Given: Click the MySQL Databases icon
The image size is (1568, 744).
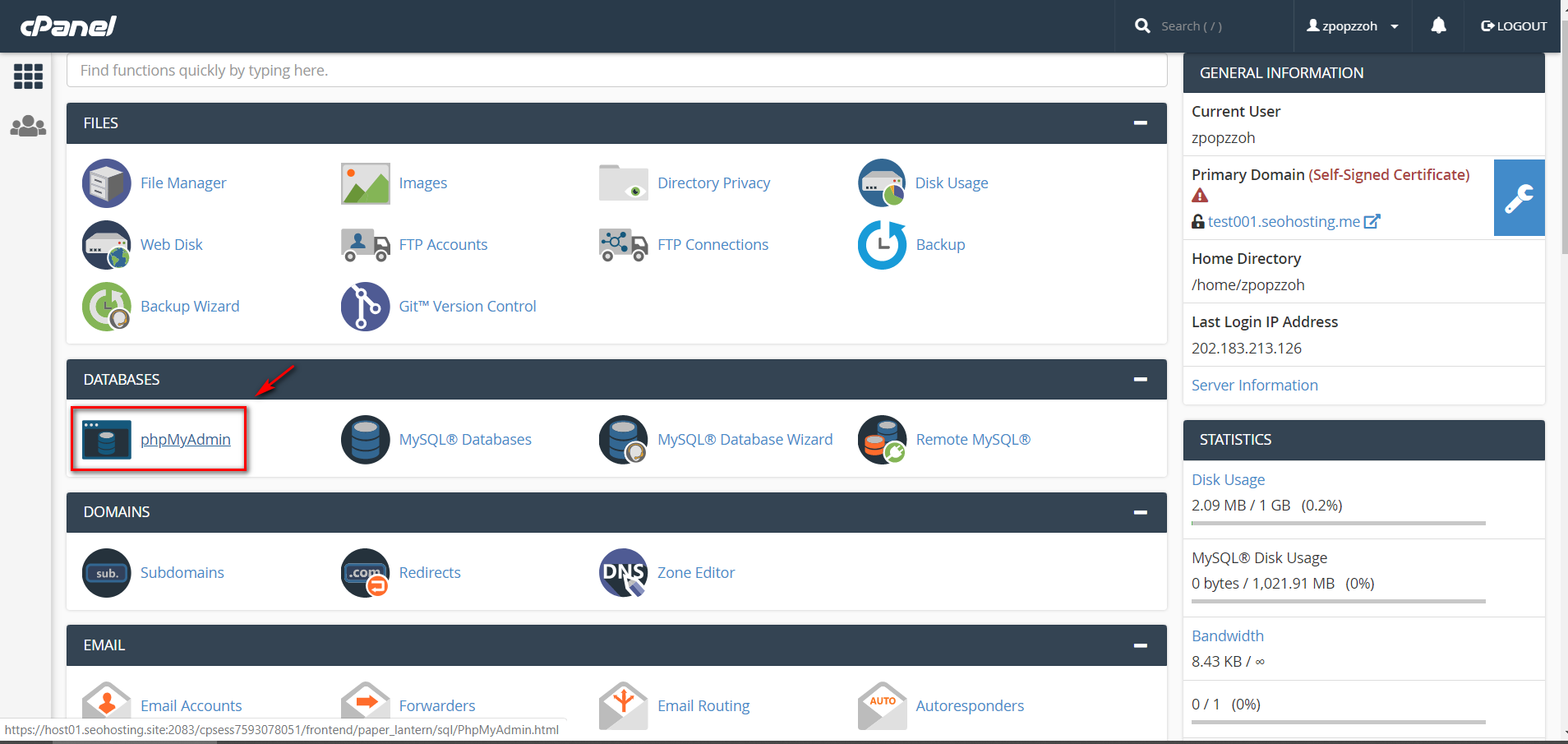Looking at the screenshot, I should [x=366, y=440].
